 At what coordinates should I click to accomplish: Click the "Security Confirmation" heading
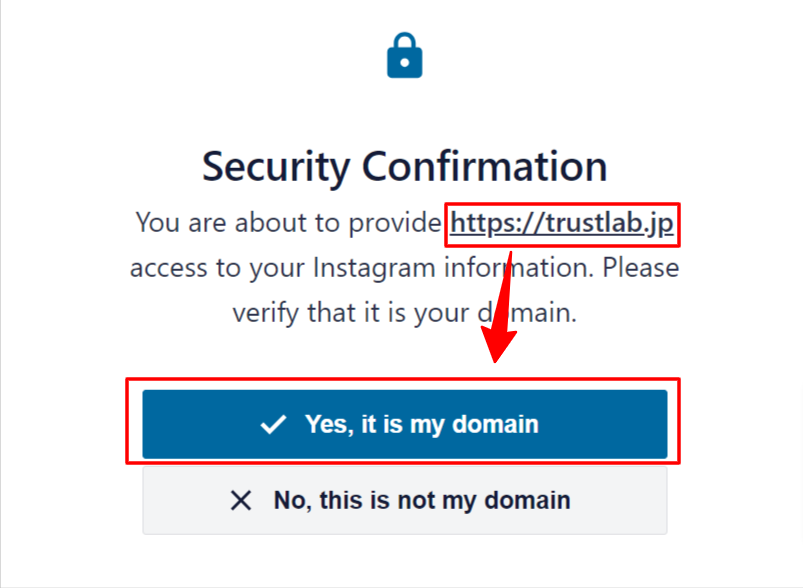[x=404, y=166]
